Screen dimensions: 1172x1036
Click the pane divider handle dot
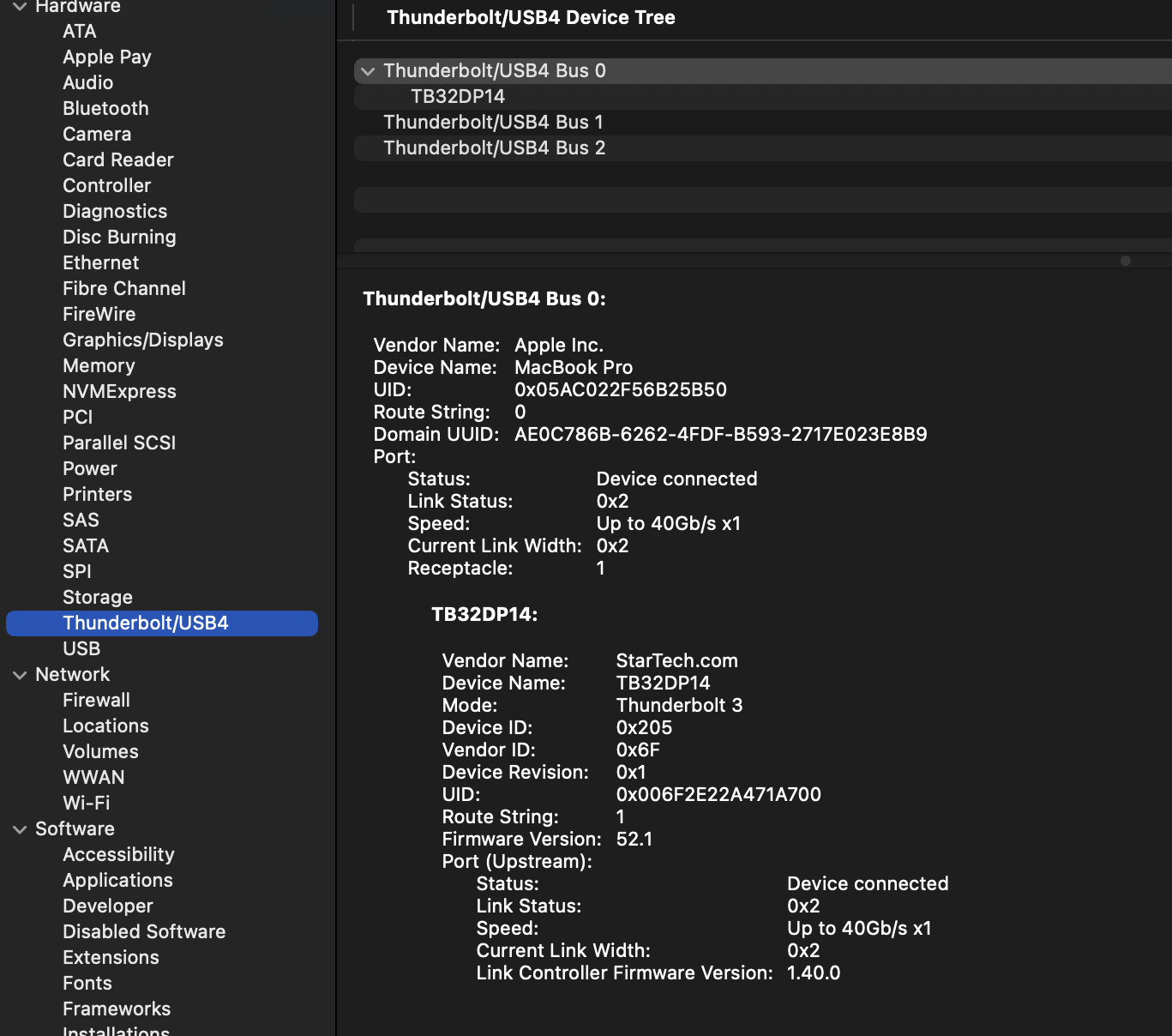coord(1126,261)
